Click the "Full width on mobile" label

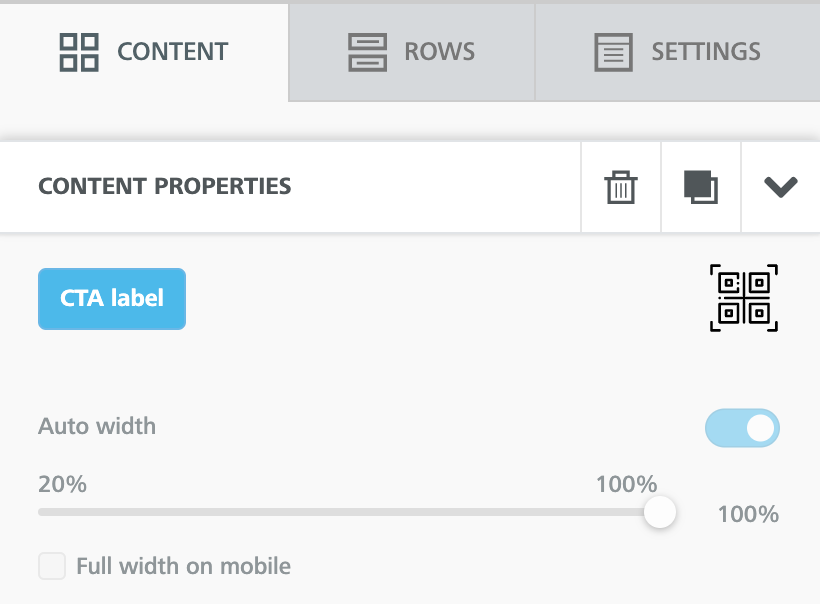(x=183, y=566)
